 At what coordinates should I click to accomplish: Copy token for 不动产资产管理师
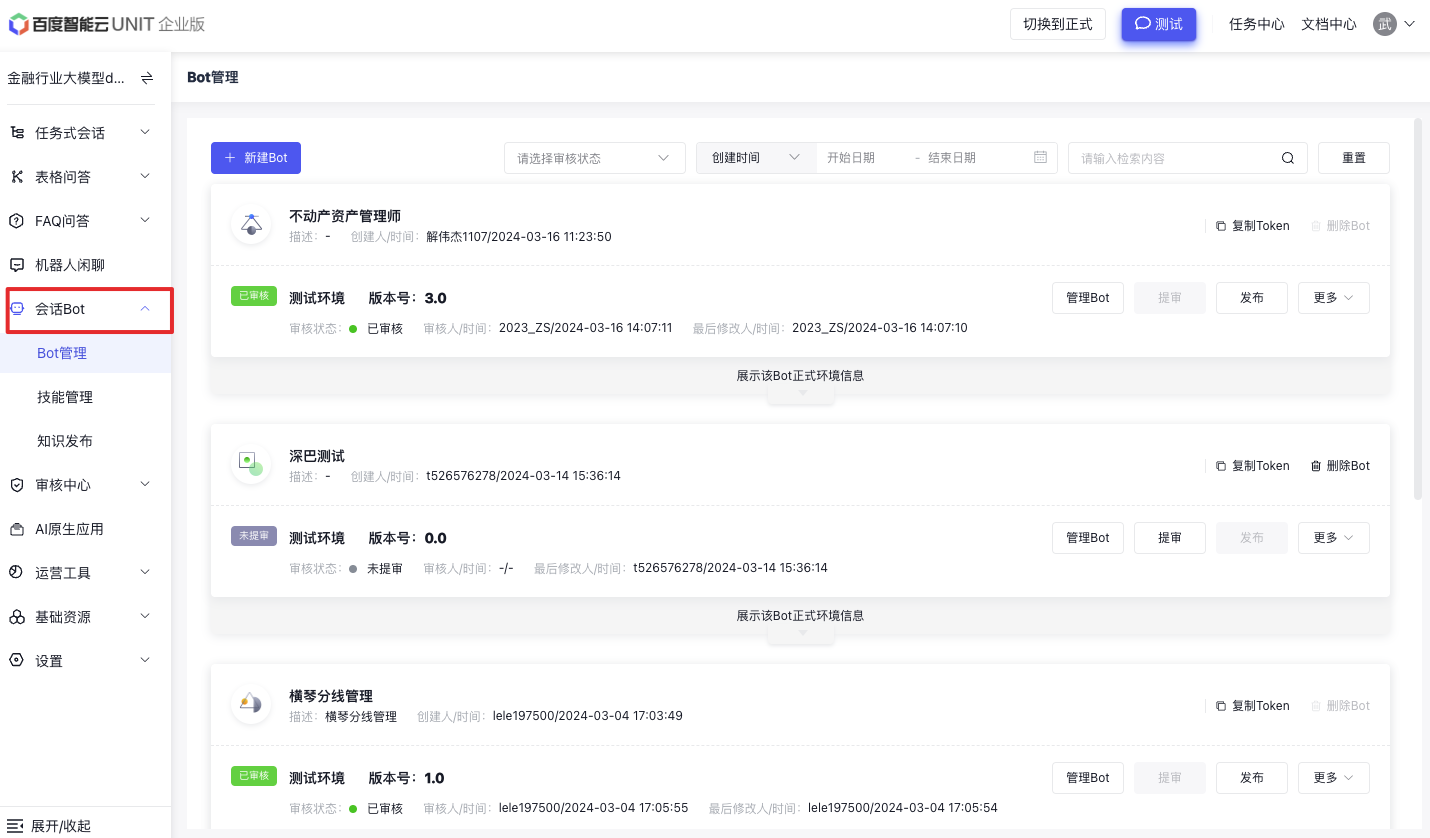1253,226
